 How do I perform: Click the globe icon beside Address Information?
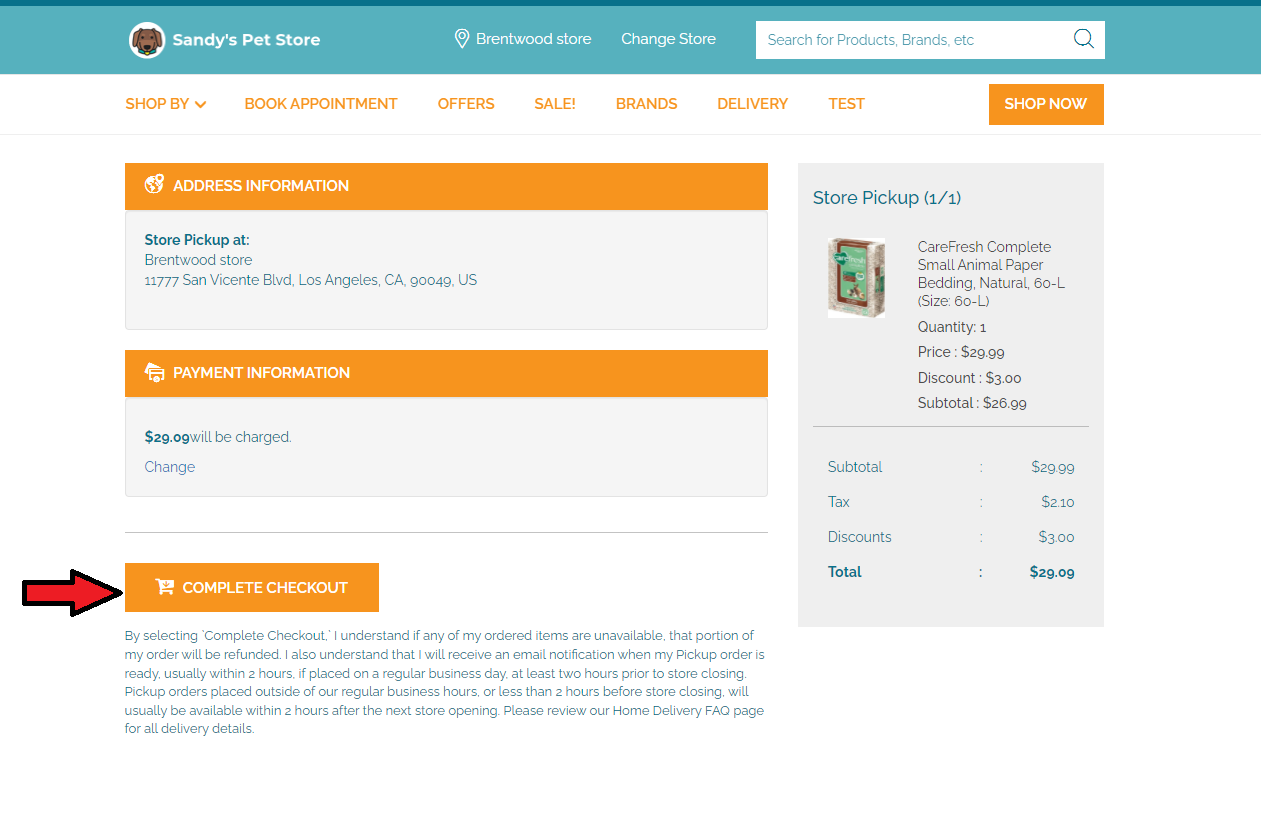click(154, 185)
